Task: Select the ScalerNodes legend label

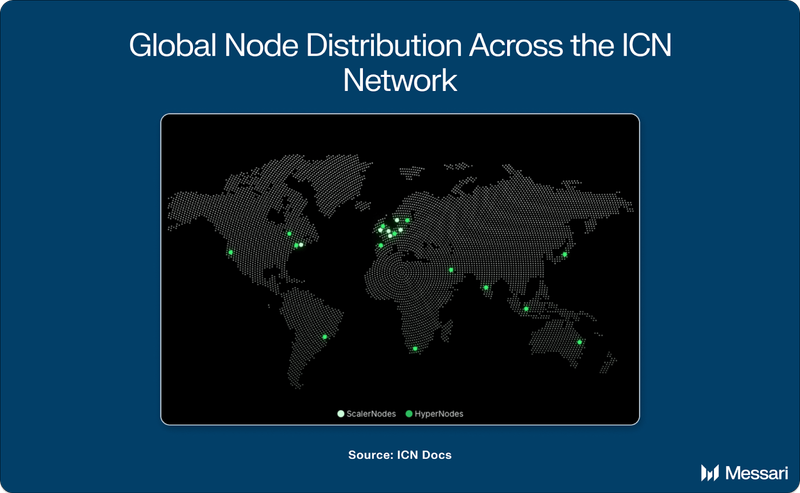Action: point(371,414)
